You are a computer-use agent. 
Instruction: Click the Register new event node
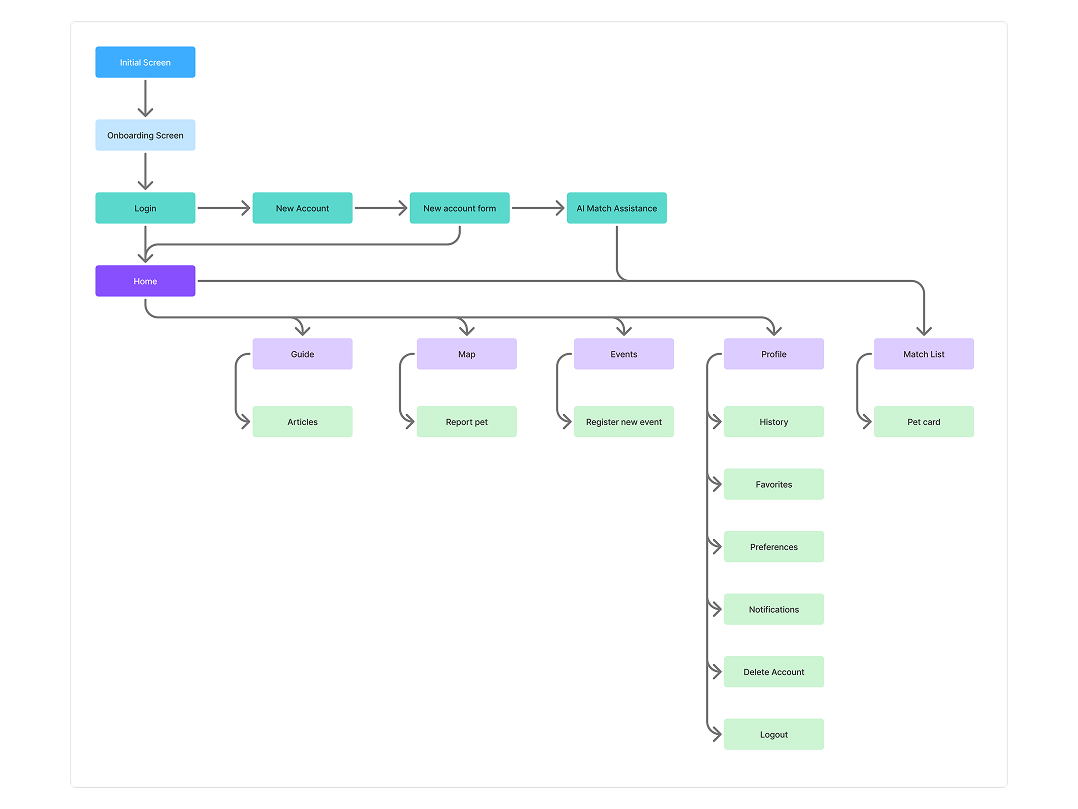(x=623, y=422)
